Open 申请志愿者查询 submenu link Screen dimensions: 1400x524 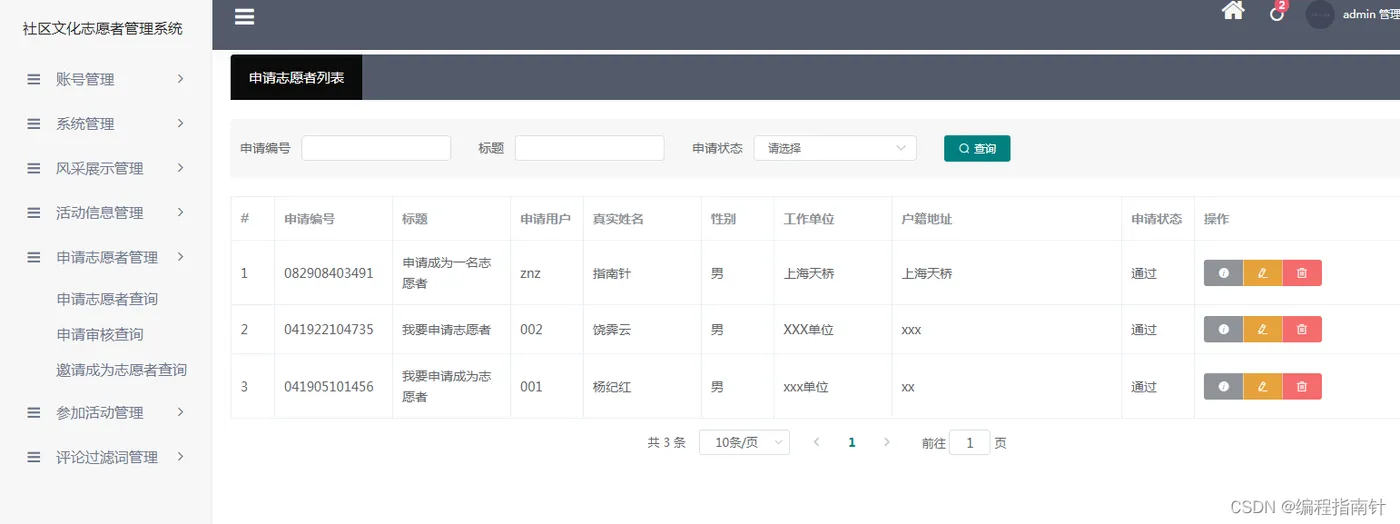point(107,299)
